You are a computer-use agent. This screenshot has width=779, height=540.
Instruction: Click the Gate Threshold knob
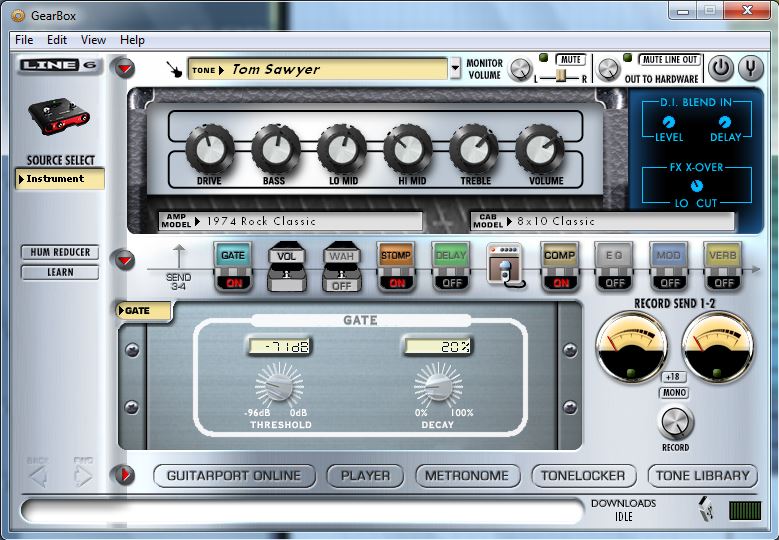click(x=279, y=386)
